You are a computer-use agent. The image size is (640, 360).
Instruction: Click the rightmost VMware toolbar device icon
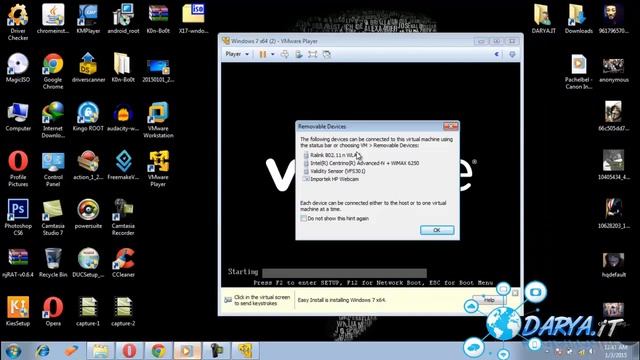click(512, 54)
